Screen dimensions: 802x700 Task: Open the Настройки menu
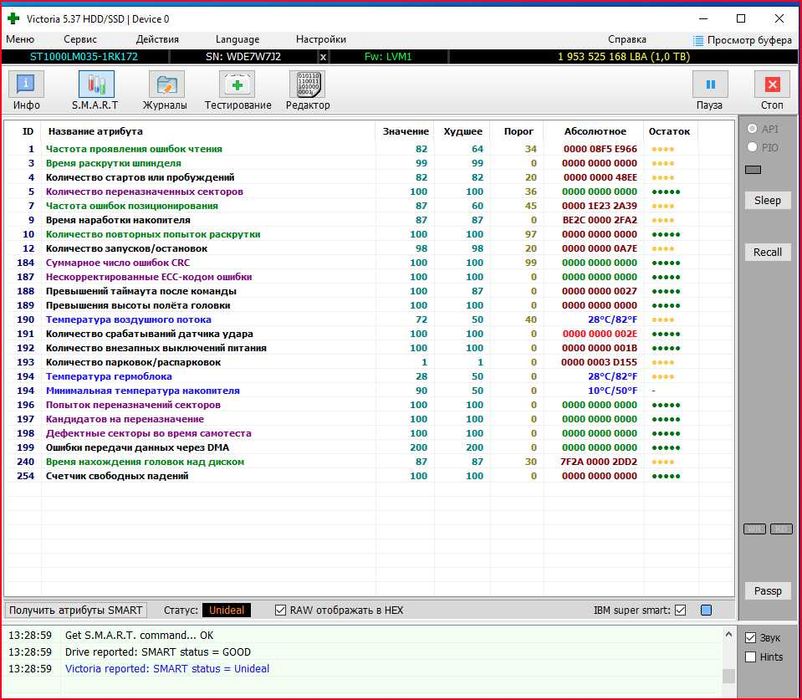pyautogui.click(x=321, y=39)
